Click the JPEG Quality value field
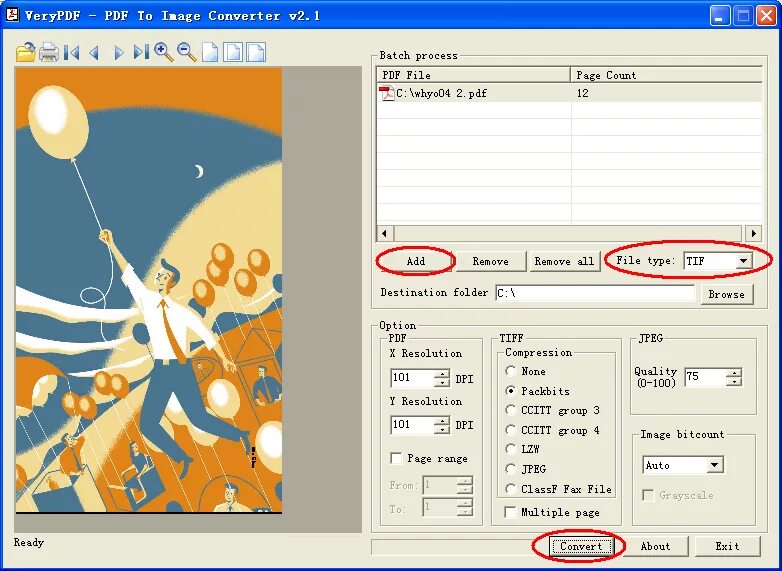Screen dimensions: 782x571 coord(705,377)
